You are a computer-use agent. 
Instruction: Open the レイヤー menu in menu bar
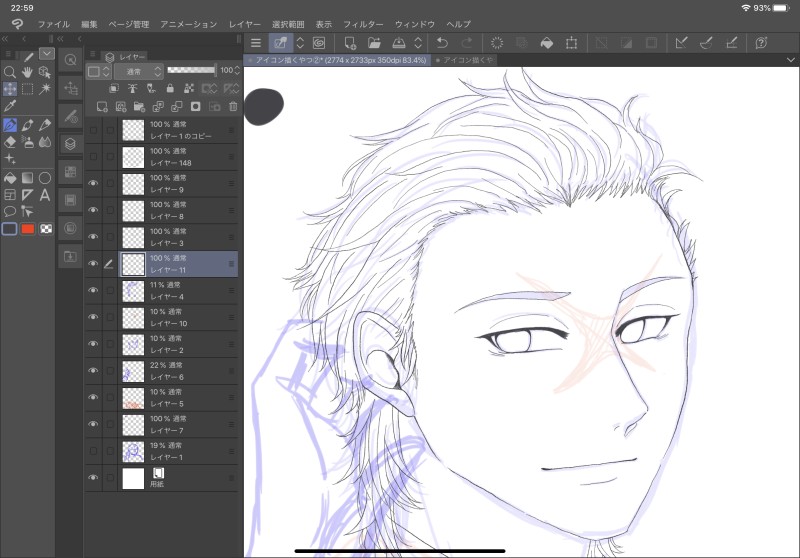point(244,23)
